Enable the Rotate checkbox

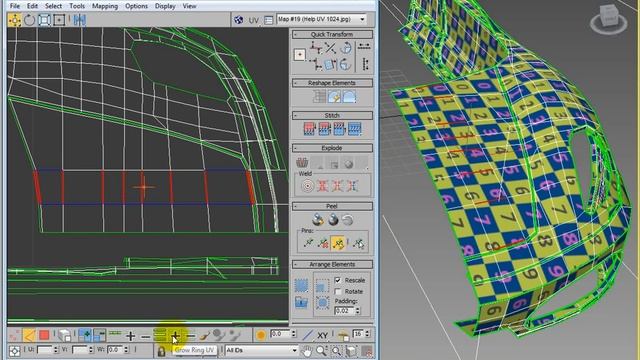coord(338,291)
